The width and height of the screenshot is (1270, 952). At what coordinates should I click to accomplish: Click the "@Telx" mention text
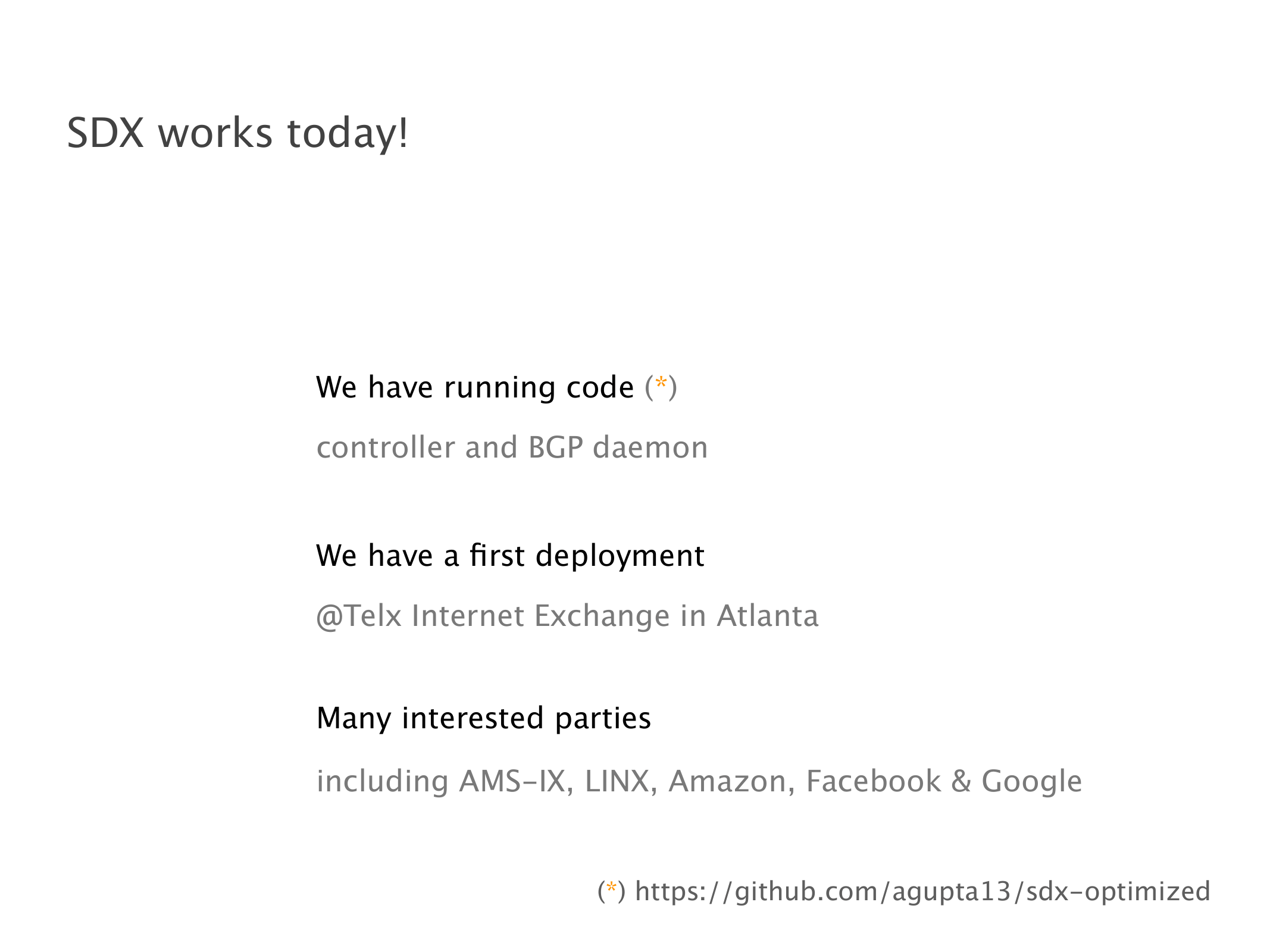(359, 616)
